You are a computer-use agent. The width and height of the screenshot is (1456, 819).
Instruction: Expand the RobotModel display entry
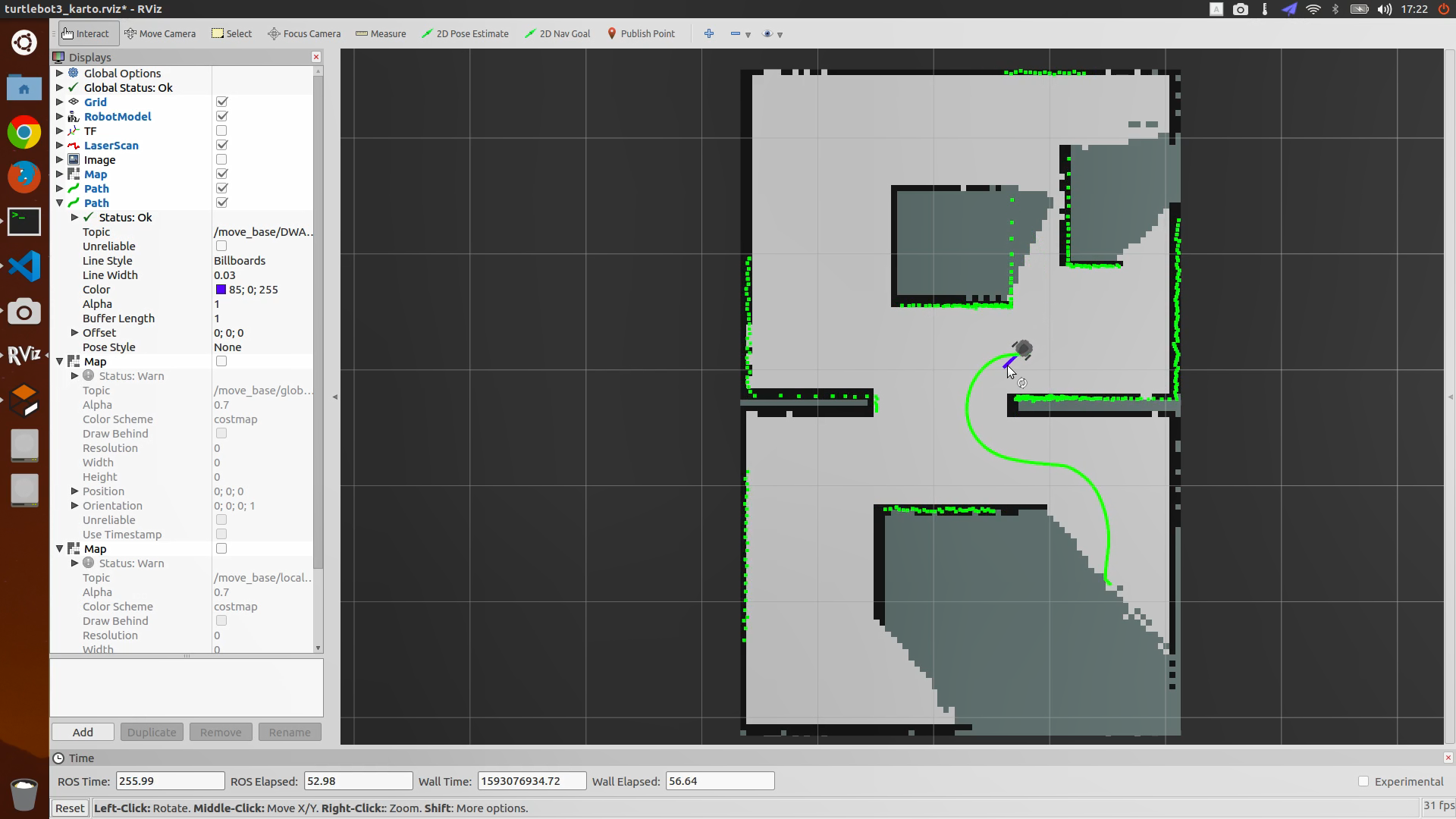tap(60, 117)
